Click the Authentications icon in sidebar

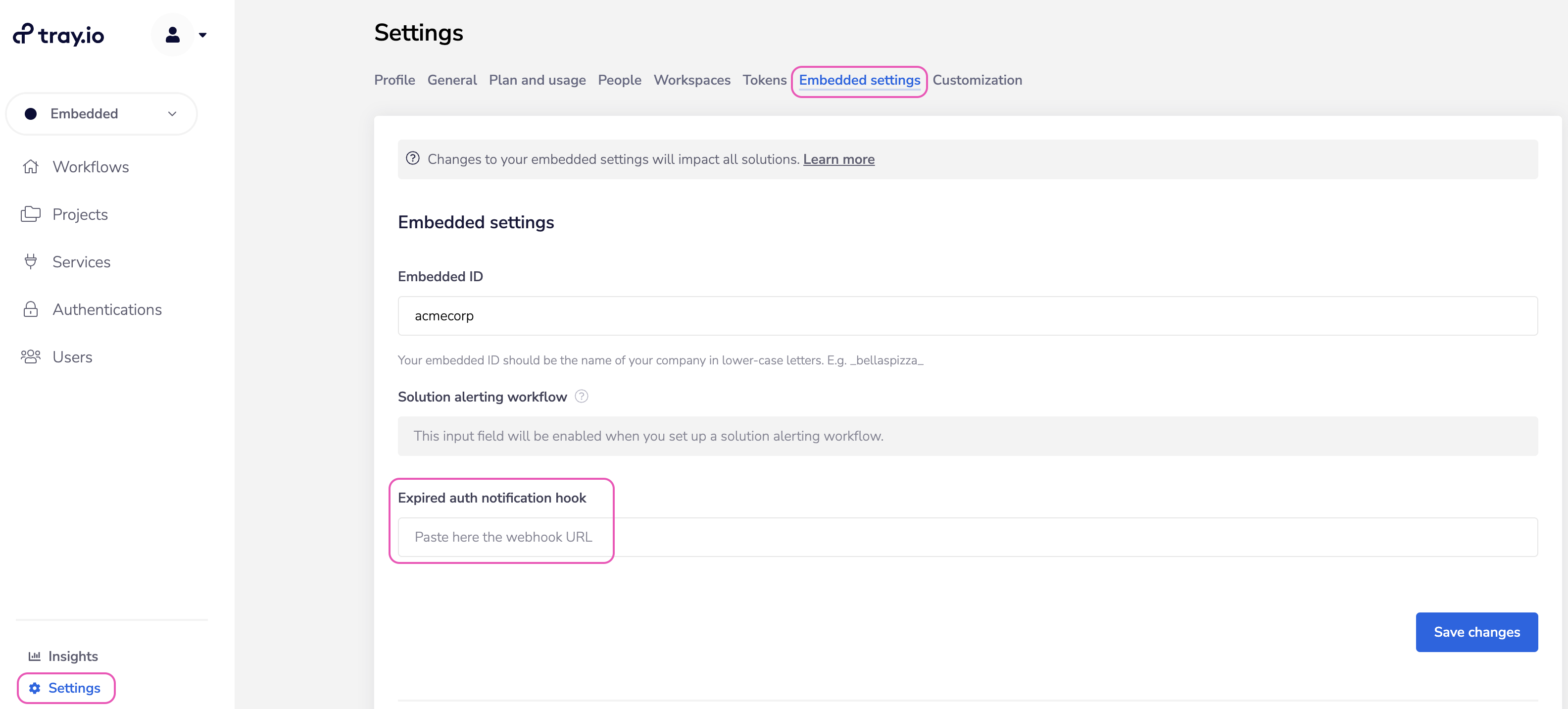point(30,309)
